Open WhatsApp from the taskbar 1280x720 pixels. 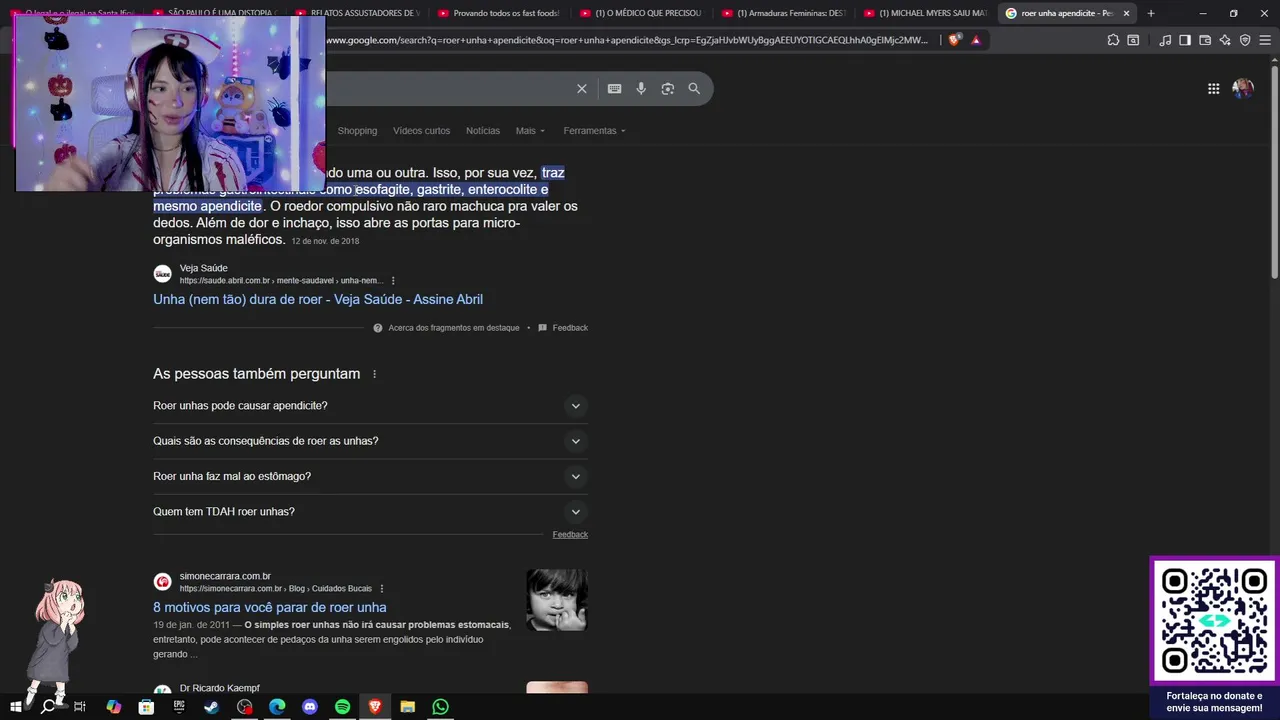[440, 707]
